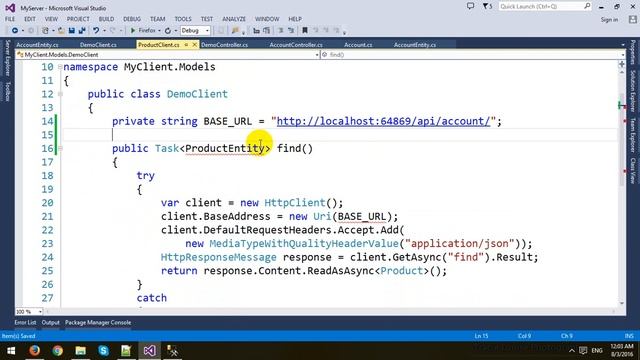Open the Team Explorer side panel

pos(633,135)
